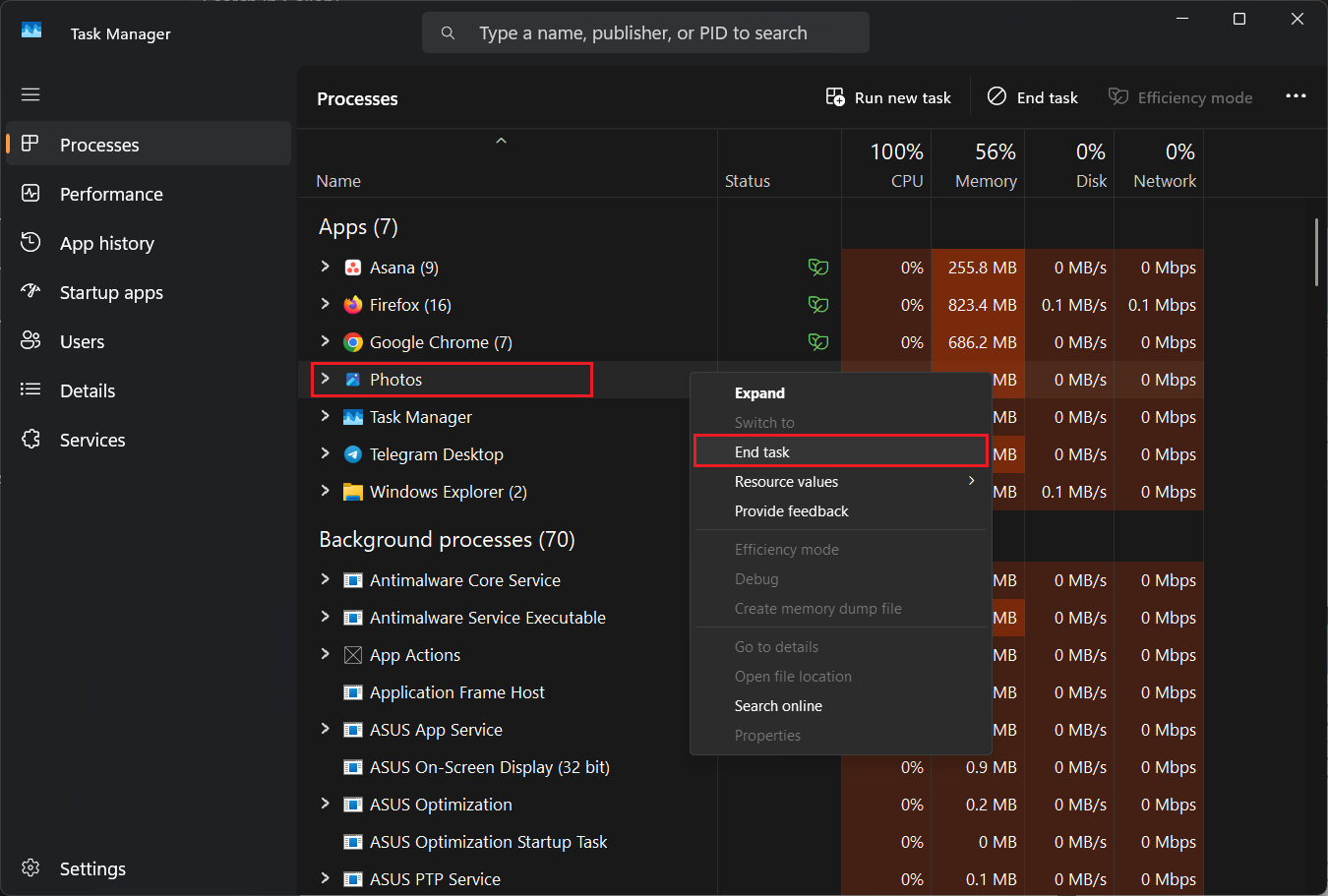
Task: Click the hamburger navigation menu icon
Action: pyautogui.click(x=30, y=94)
